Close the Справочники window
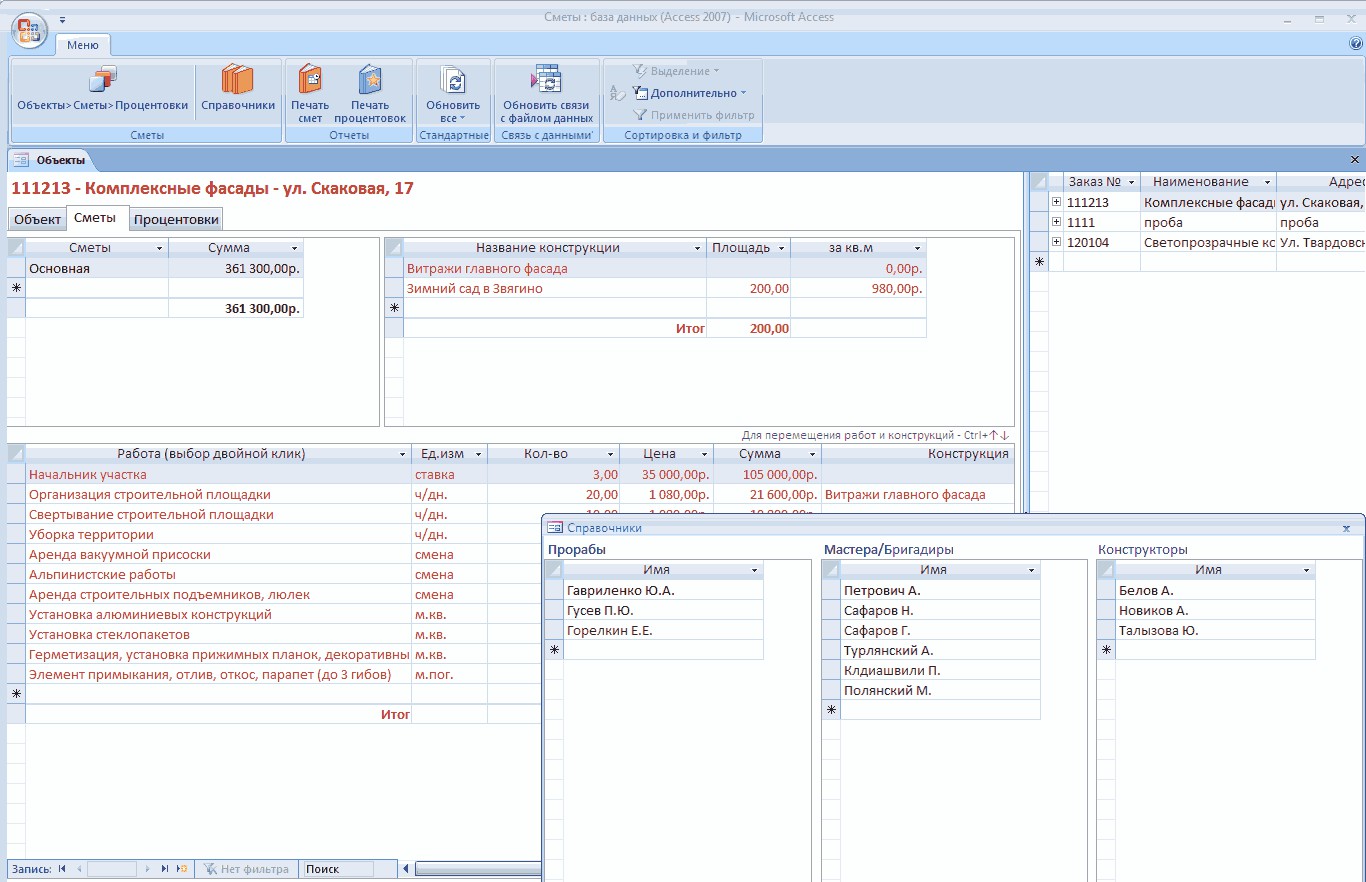1366x882 pixels. 1347,527
